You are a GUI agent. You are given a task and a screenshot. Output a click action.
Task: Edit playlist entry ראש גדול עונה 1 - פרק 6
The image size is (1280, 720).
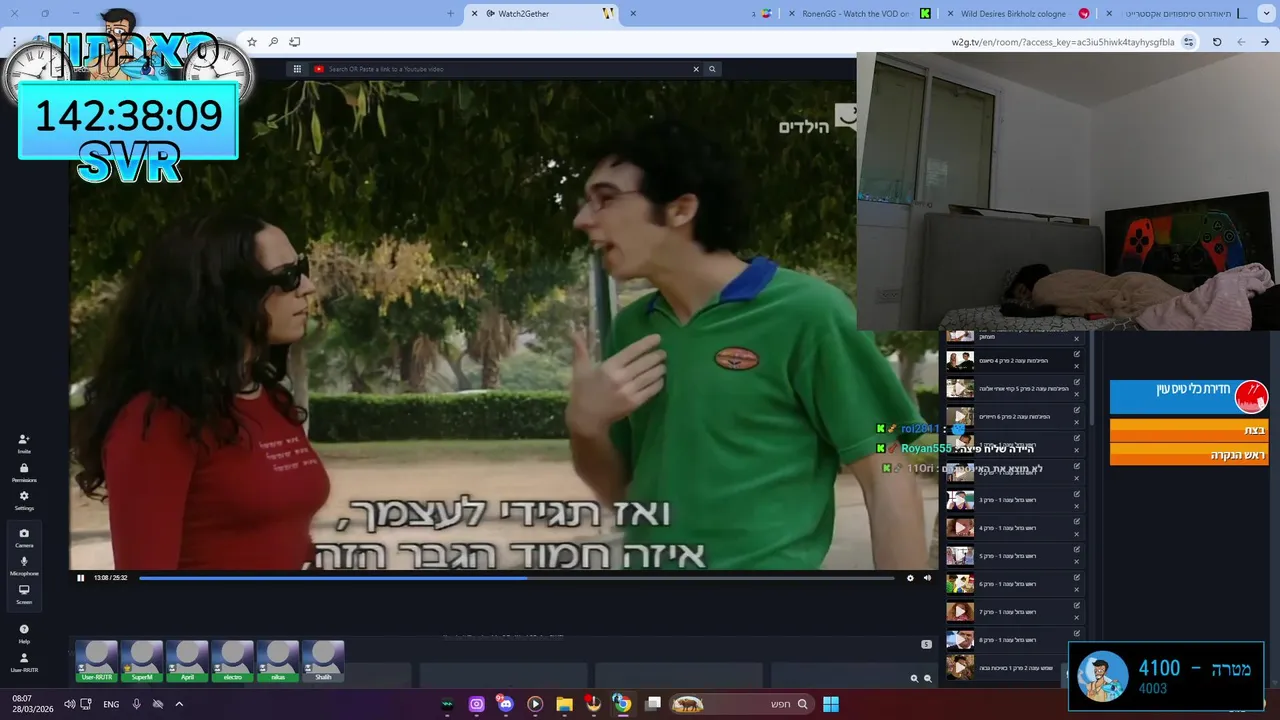coord(1077,578)
